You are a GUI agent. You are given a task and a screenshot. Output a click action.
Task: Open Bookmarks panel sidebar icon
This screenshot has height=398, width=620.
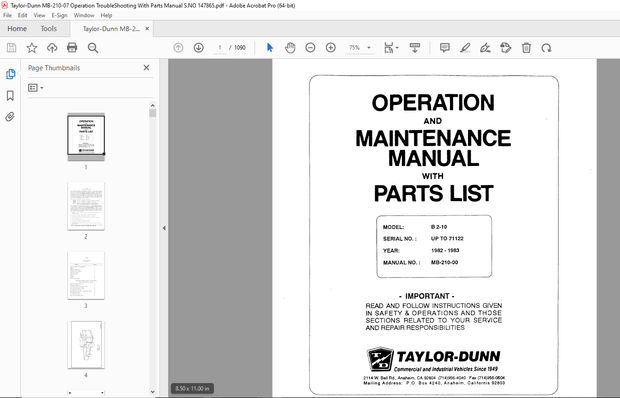coord(10,95)
